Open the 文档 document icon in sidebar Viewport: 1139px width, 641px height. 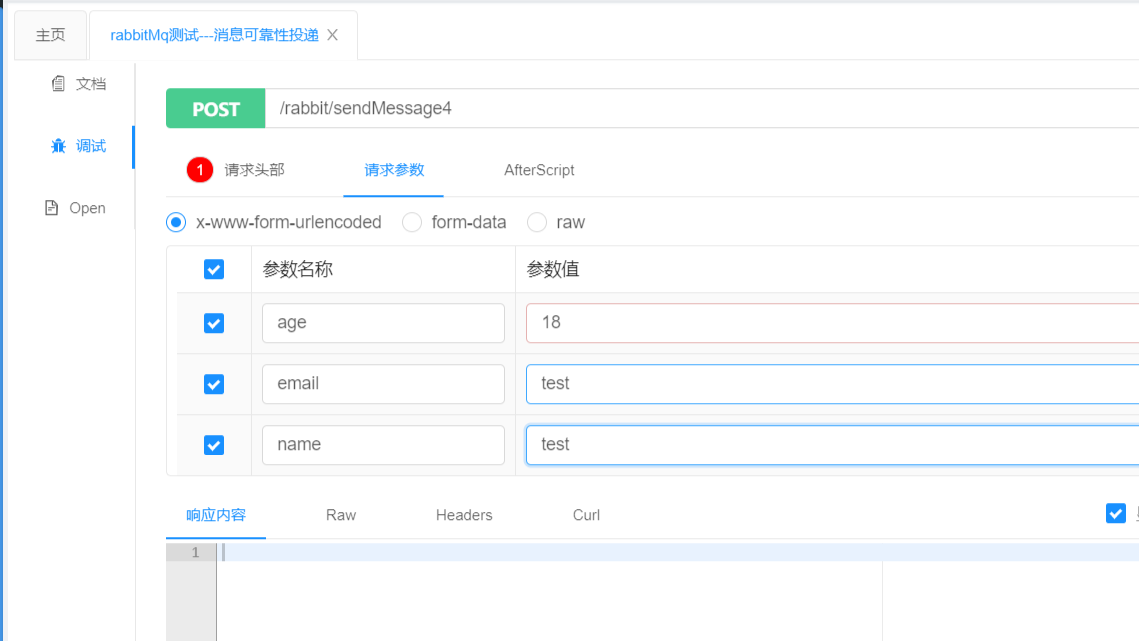click(x=58, y=84)
